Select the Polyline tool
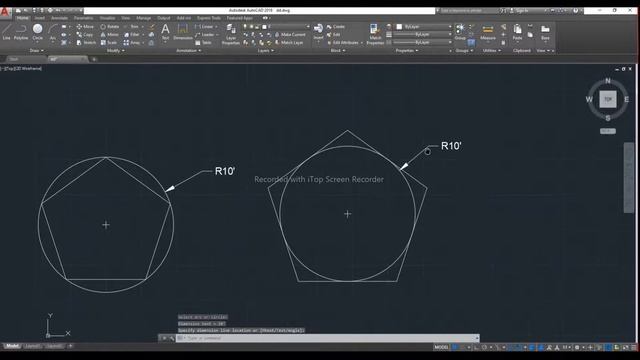This screenshot has width=640, height=360. (x=21, y=32)
